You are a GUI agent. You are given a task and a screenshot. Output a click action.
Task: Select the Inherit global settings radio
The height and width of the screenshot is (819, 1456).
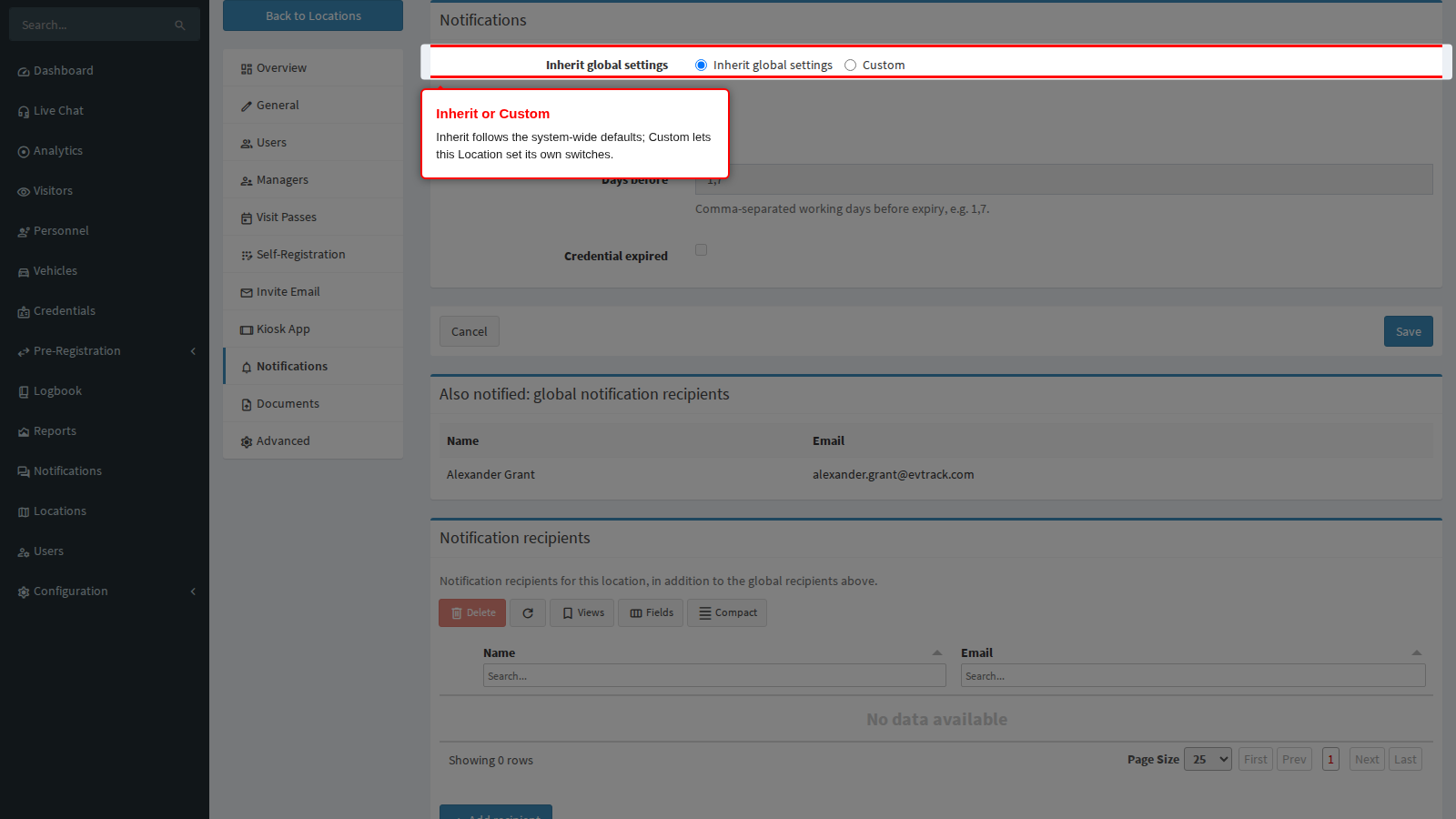[701, 66]
